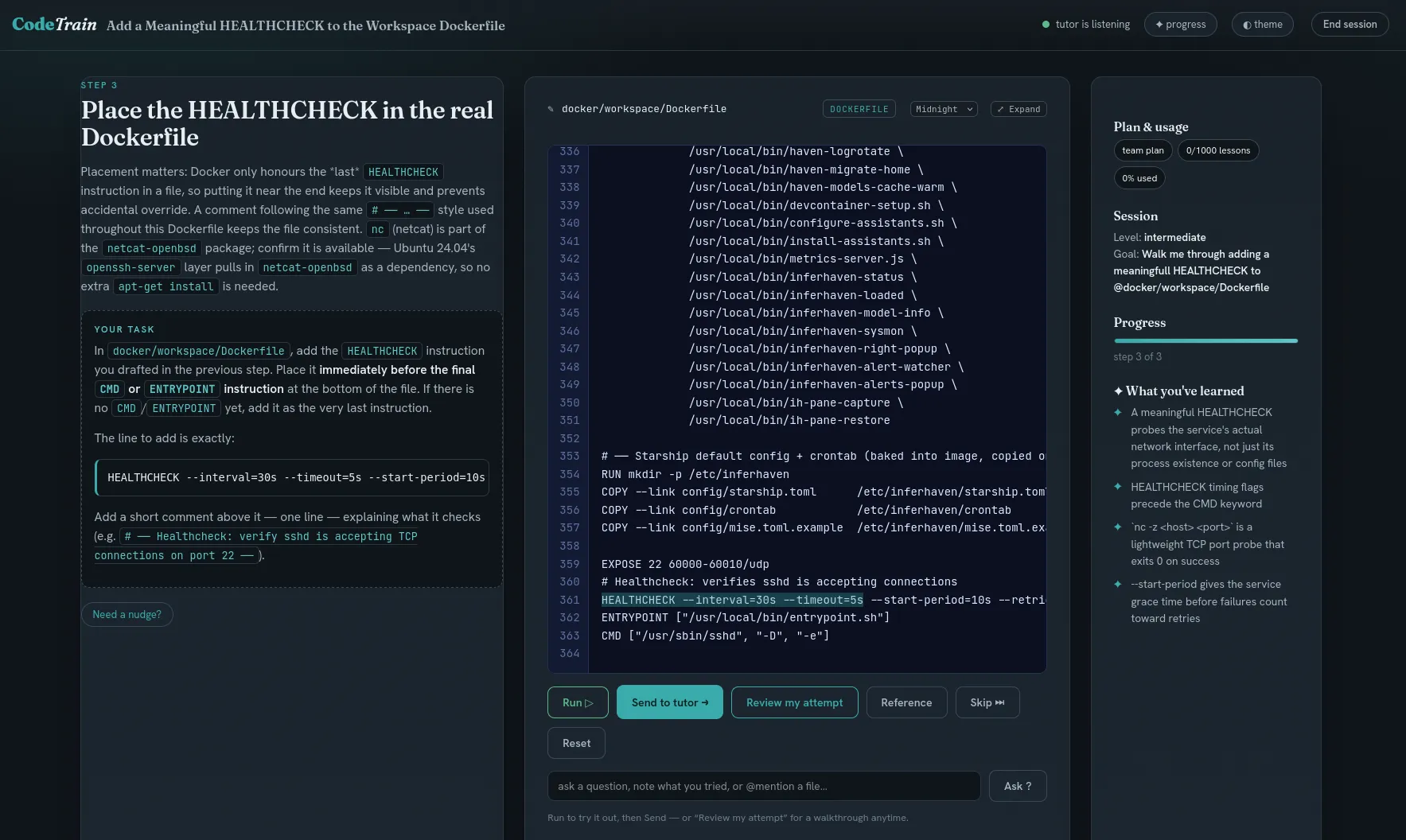Click the sparkle icon beside What you've learned
Screen dimensions: 1406x840
pyautogui.click(x=1118, y=391)
